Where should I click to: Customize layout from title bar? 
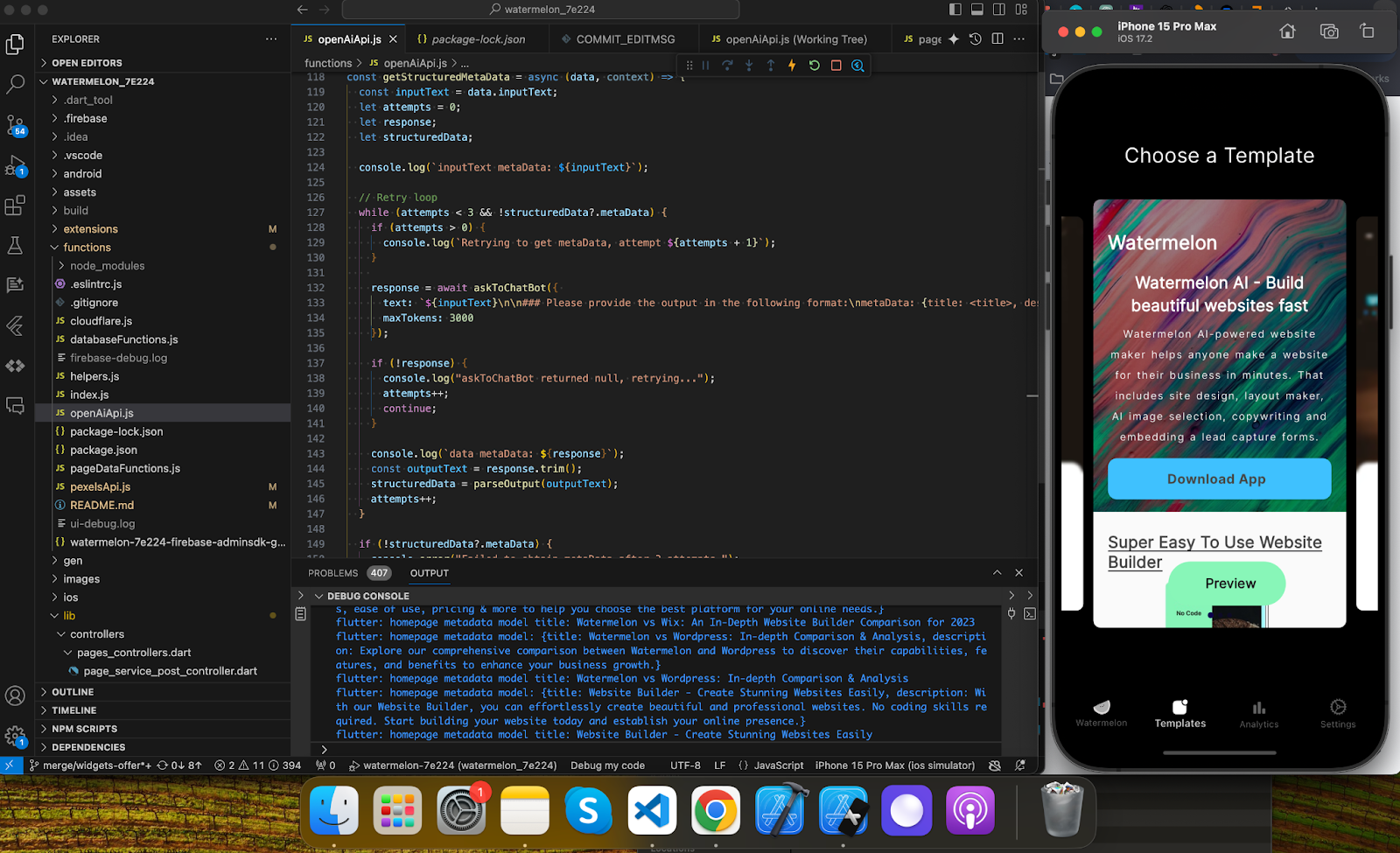(1021, 10)
